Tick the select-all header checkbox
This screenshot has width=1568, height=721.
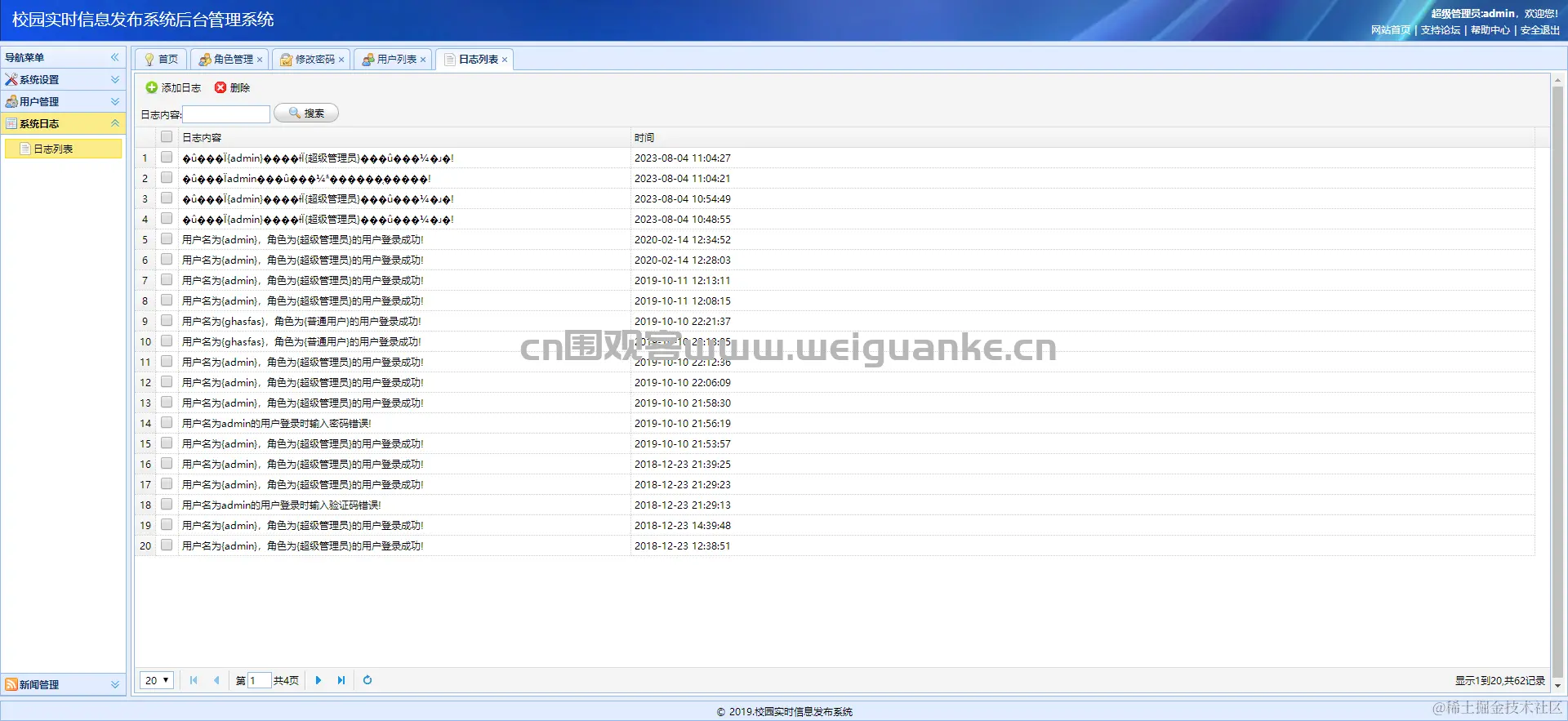(167, 136)
